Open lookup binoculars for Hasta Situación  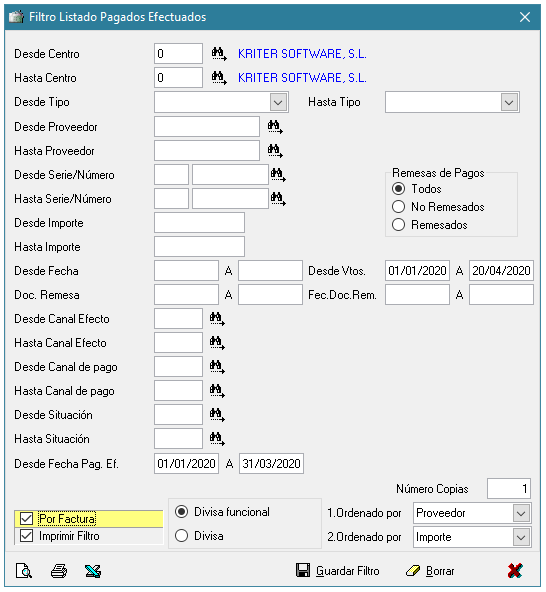pyautogui.click(x=217, y=439)
